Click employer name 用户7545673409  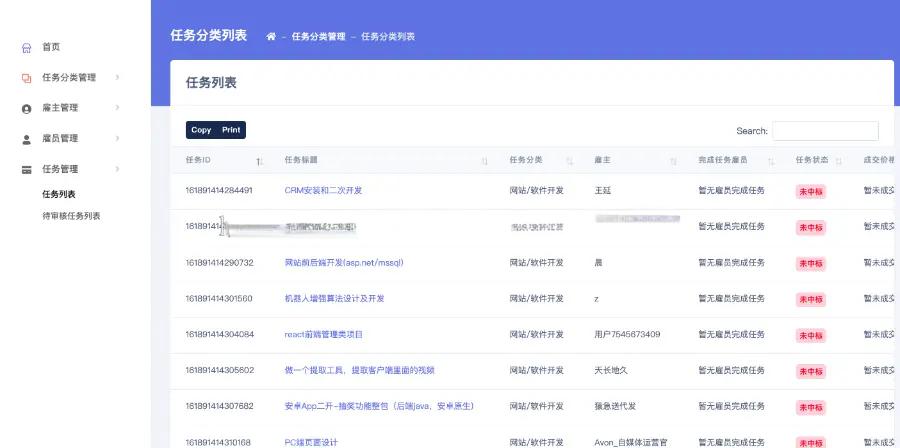click(627, 334)
